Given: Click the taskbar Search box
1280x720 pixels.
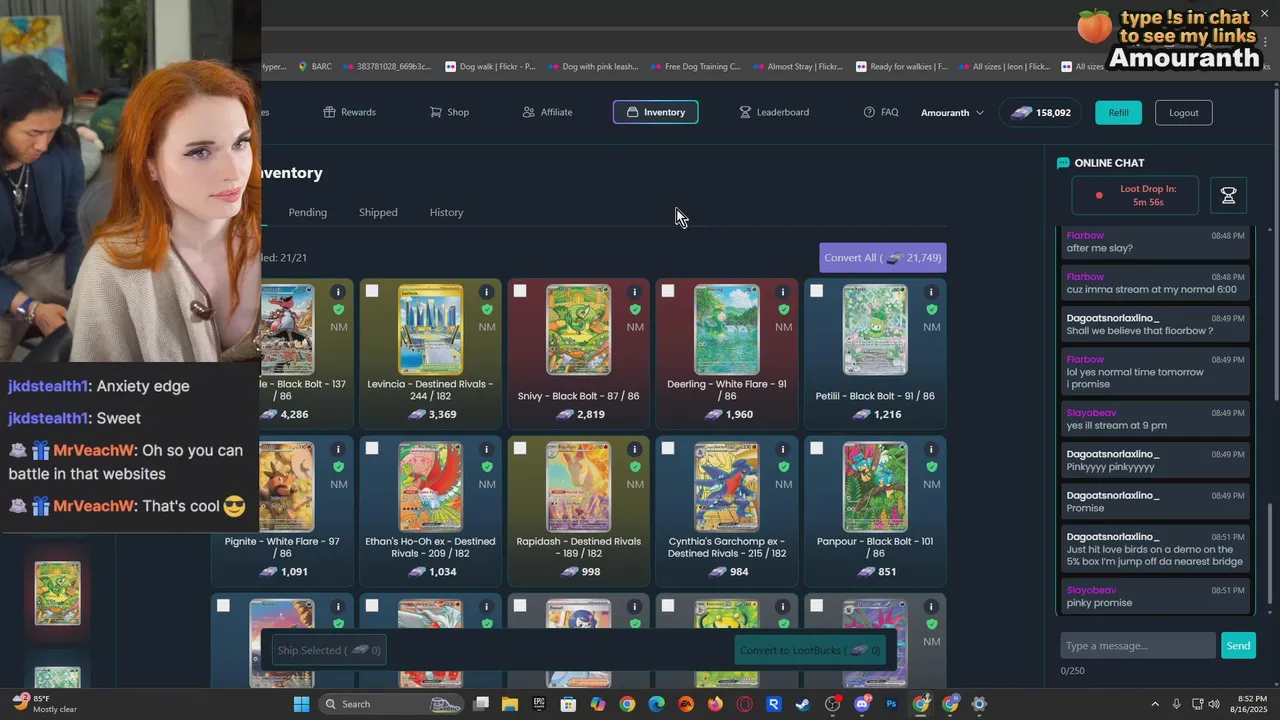Looking at the screenshot, I should 393,704.
